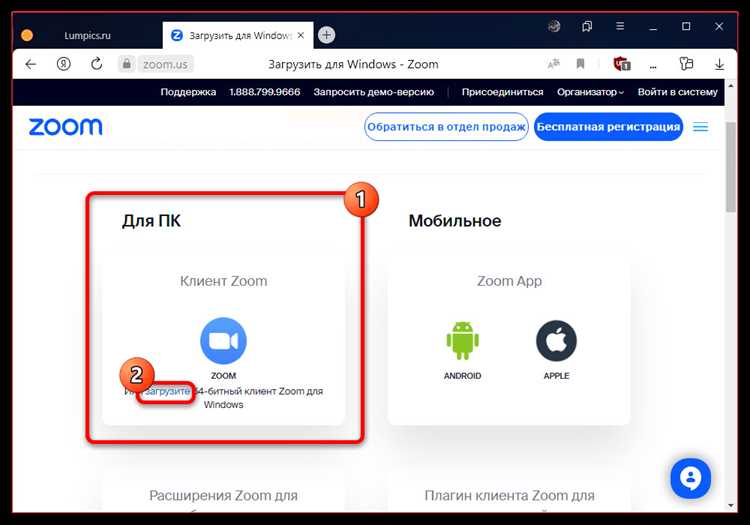This screenshot has height=525, width=750.
Task: Bookmark this page with the bookmark icon
Action: (x=580, y=64)
